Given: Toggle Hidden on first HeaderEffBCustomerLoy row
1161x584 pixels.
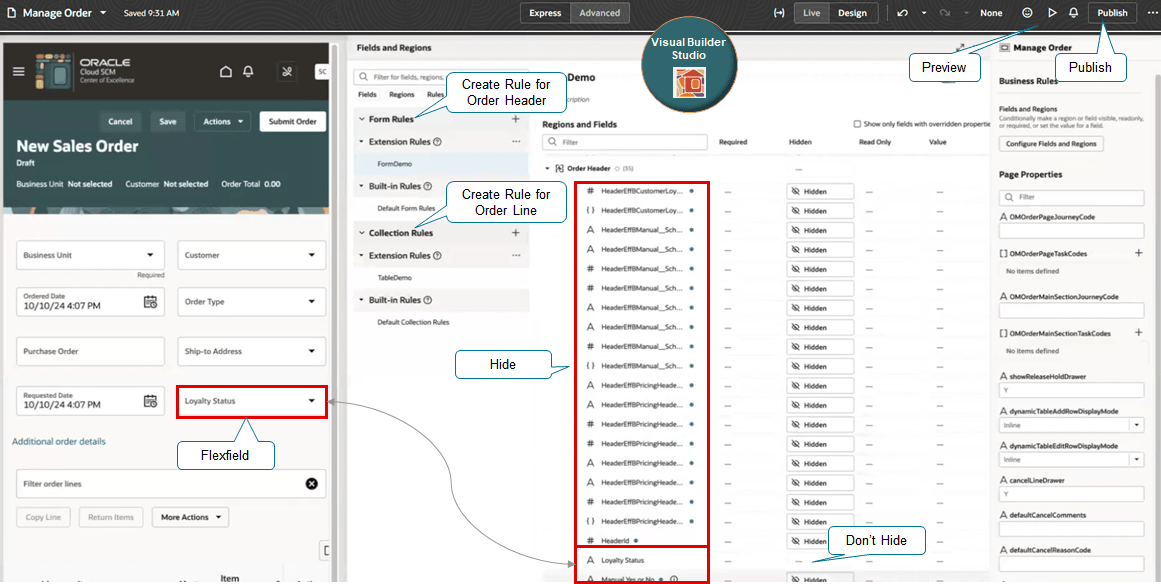Looking at the screenshot, I should [x=820, y=191].
